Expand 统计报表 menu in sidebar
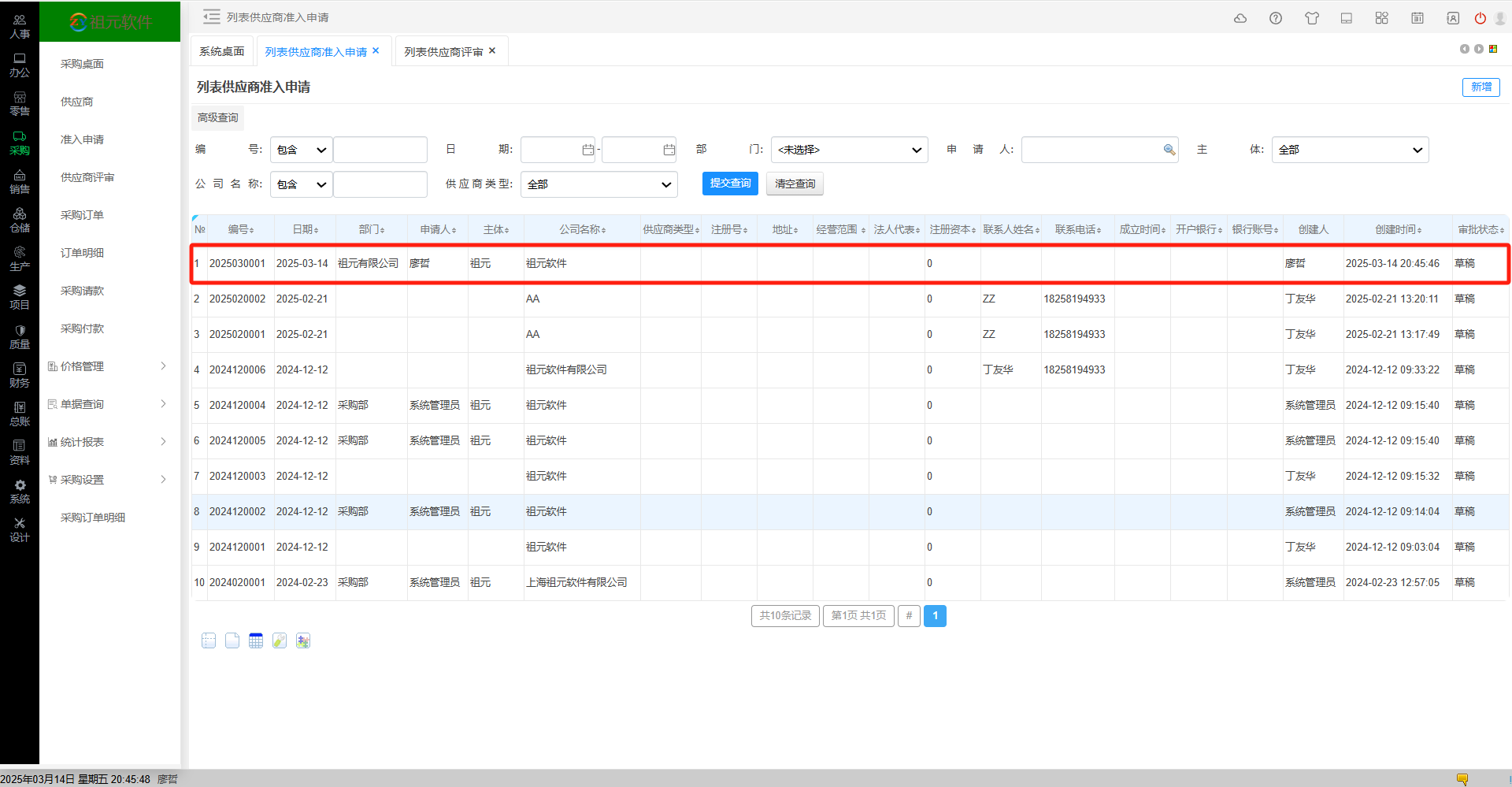 click(x=109, y=442)
